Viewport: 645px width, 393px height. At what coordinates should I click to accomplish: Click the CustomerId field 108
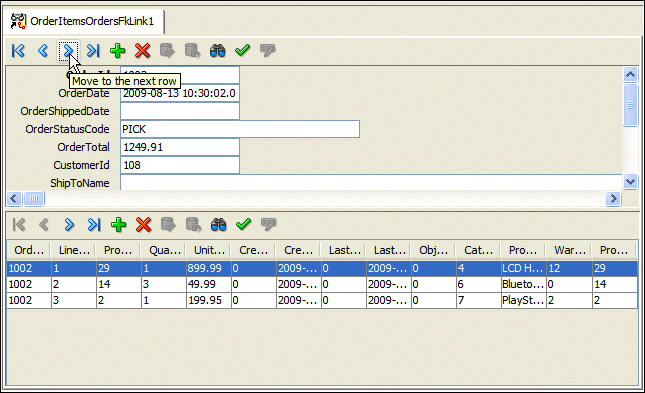pyautogui.click(x=180, y=165)
